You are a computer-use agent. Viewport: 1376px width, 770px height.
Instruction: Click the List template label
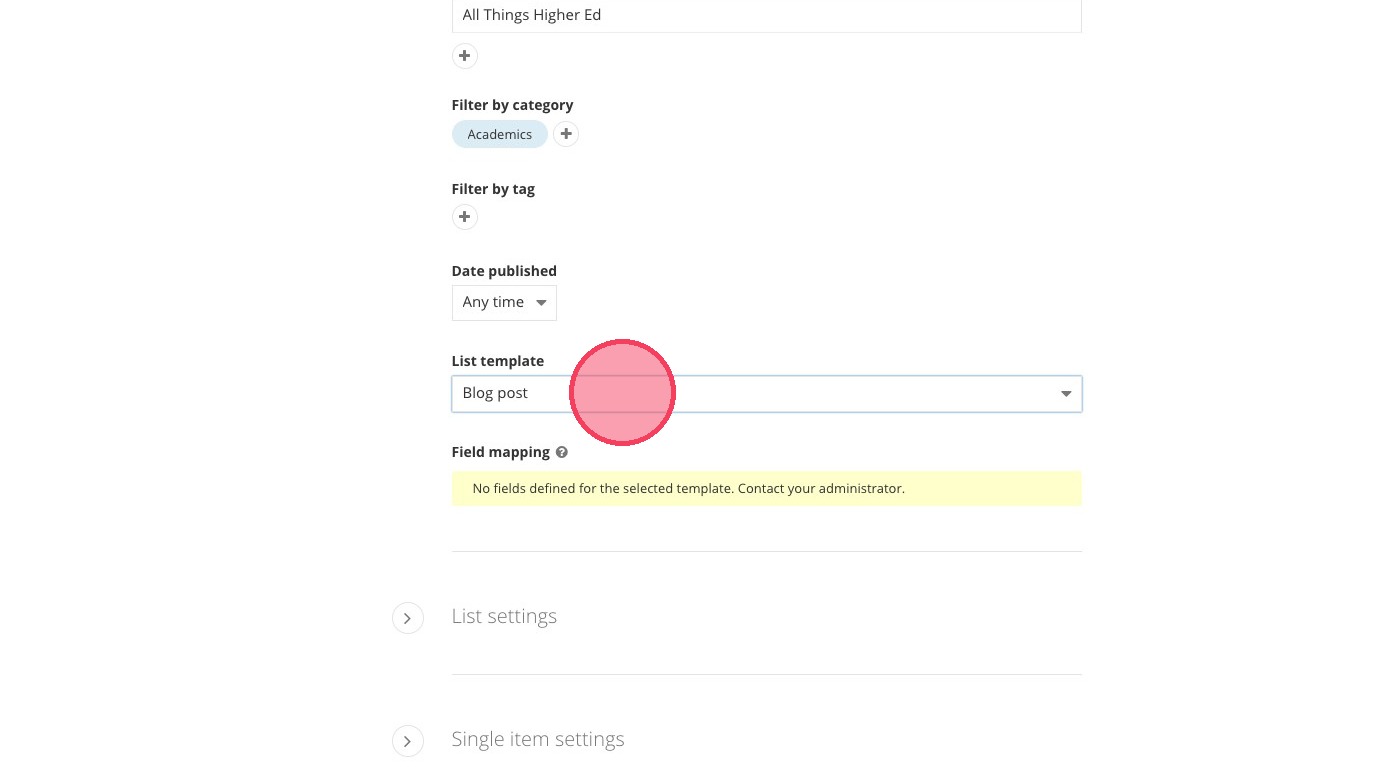497,361
